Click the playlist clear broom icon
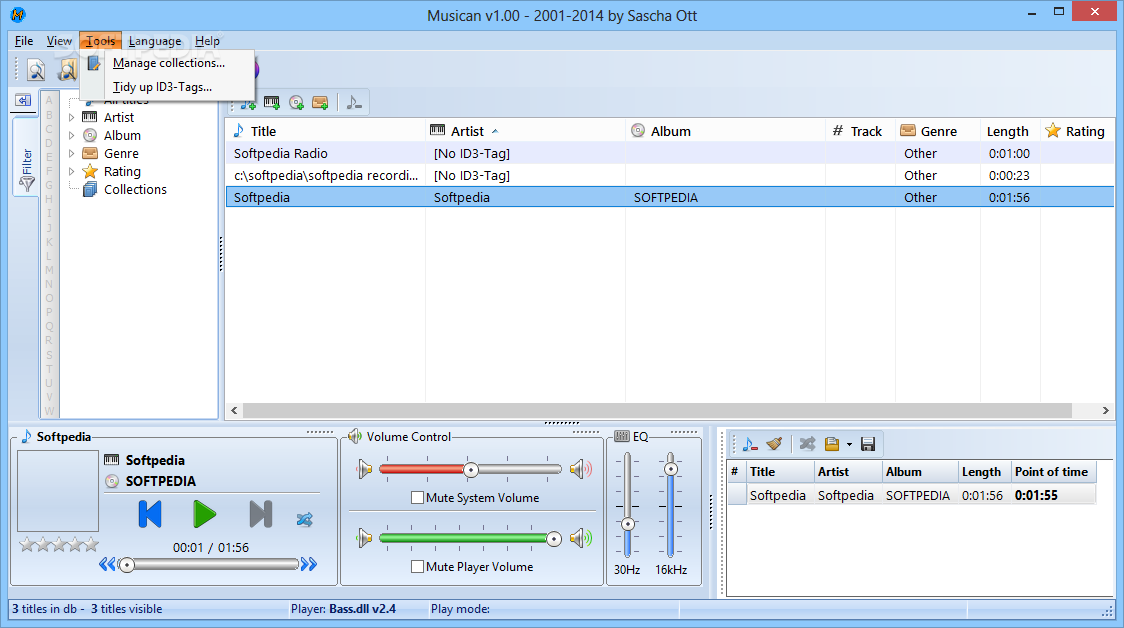Viewport: 1124px width, 628px height. coord(774,444)
